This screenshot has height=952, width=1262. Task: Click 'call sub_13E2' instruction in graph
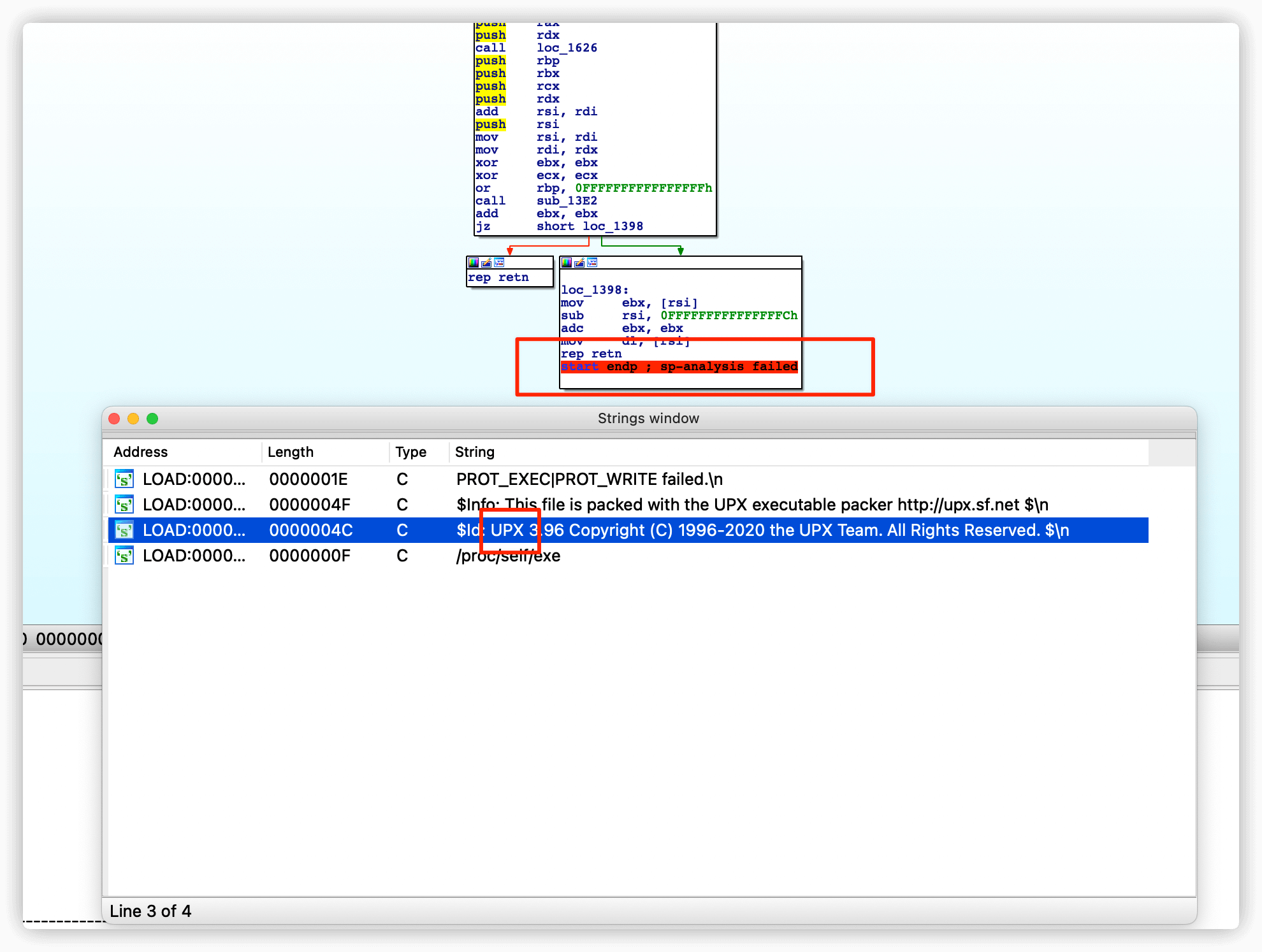[536, 201]
